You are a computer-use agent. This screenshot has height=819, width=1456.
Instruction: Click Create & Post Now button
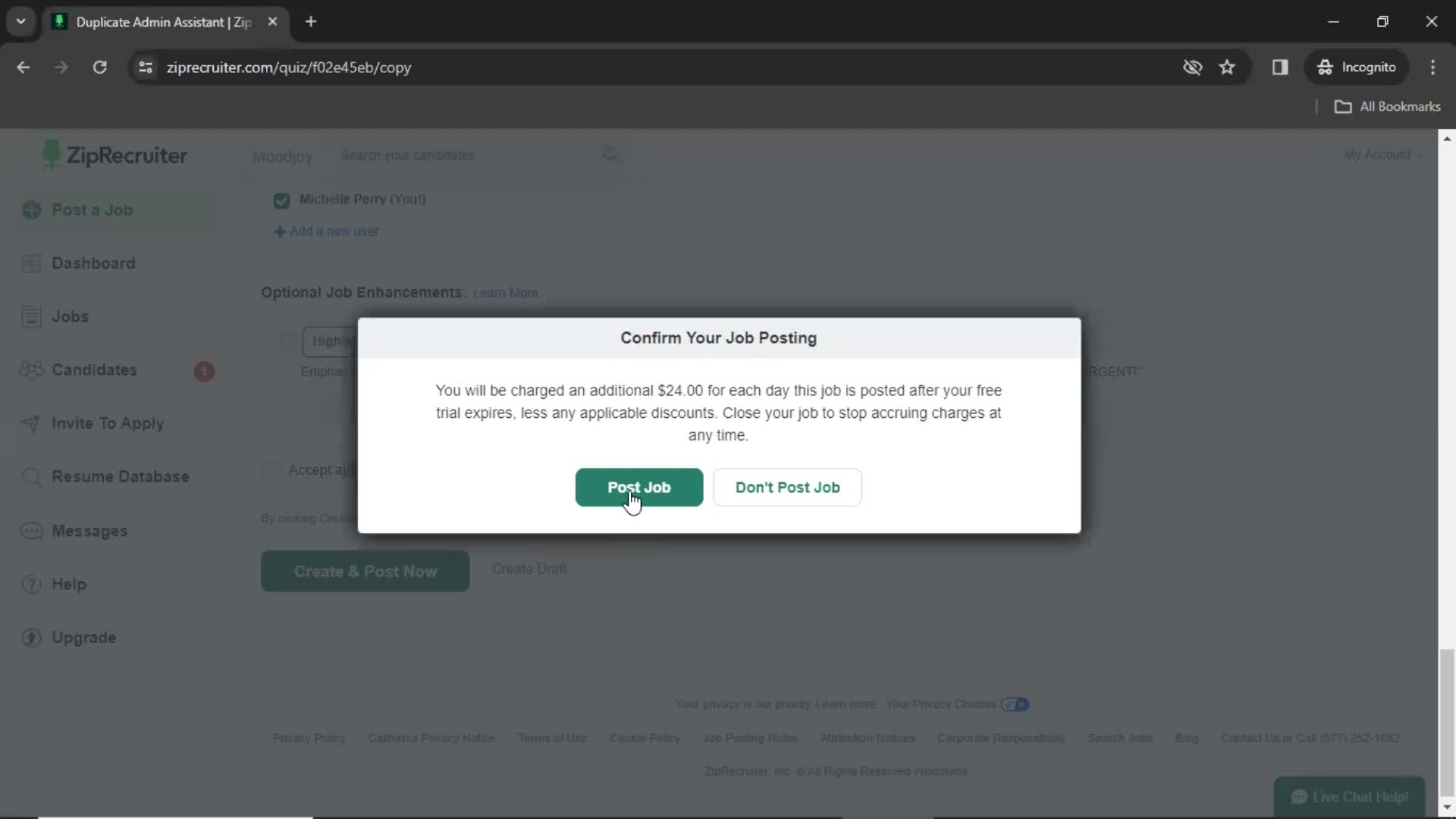coord(365,571)
